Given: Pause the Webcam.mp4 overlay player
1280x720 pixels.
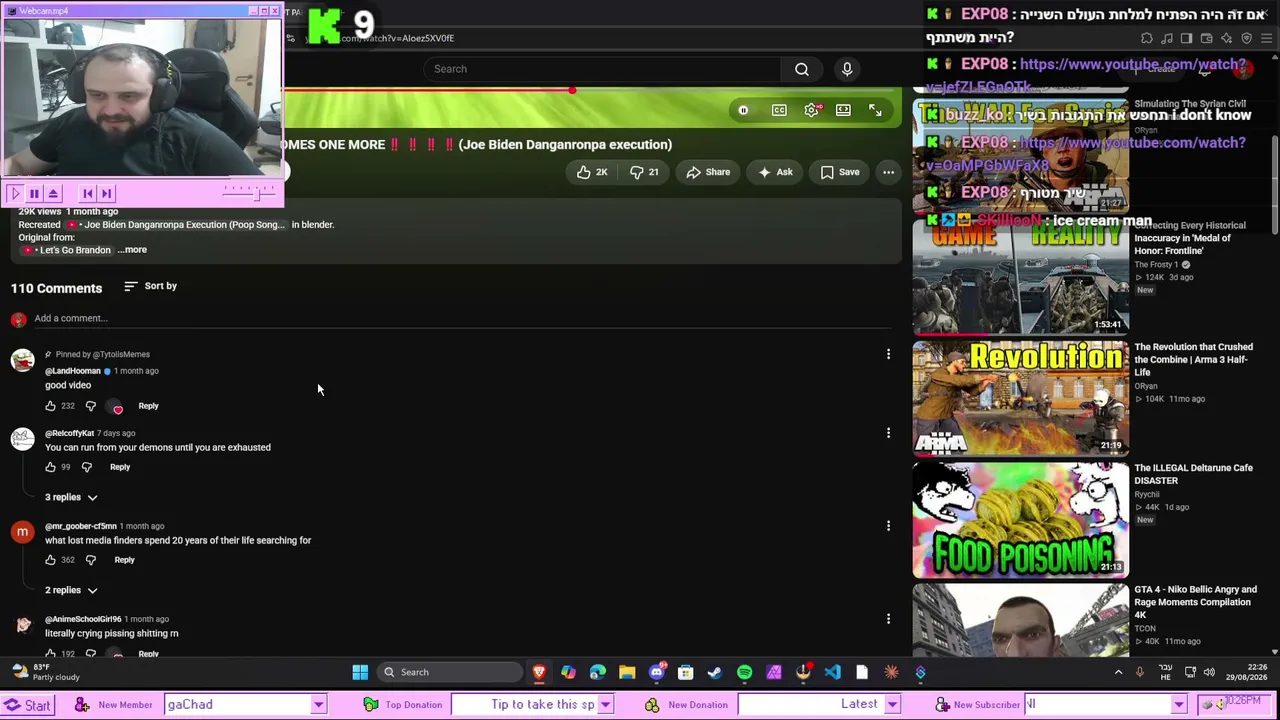Looking at the screenshot, I should pyautogui.click(x=34, y=194).
